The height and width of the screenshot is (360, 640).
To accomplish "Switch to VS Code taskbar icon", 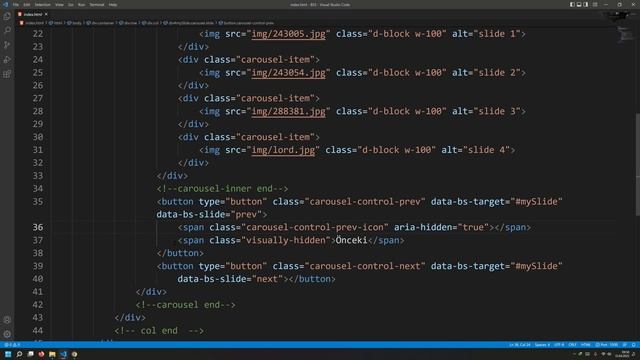I will (63, 354).
